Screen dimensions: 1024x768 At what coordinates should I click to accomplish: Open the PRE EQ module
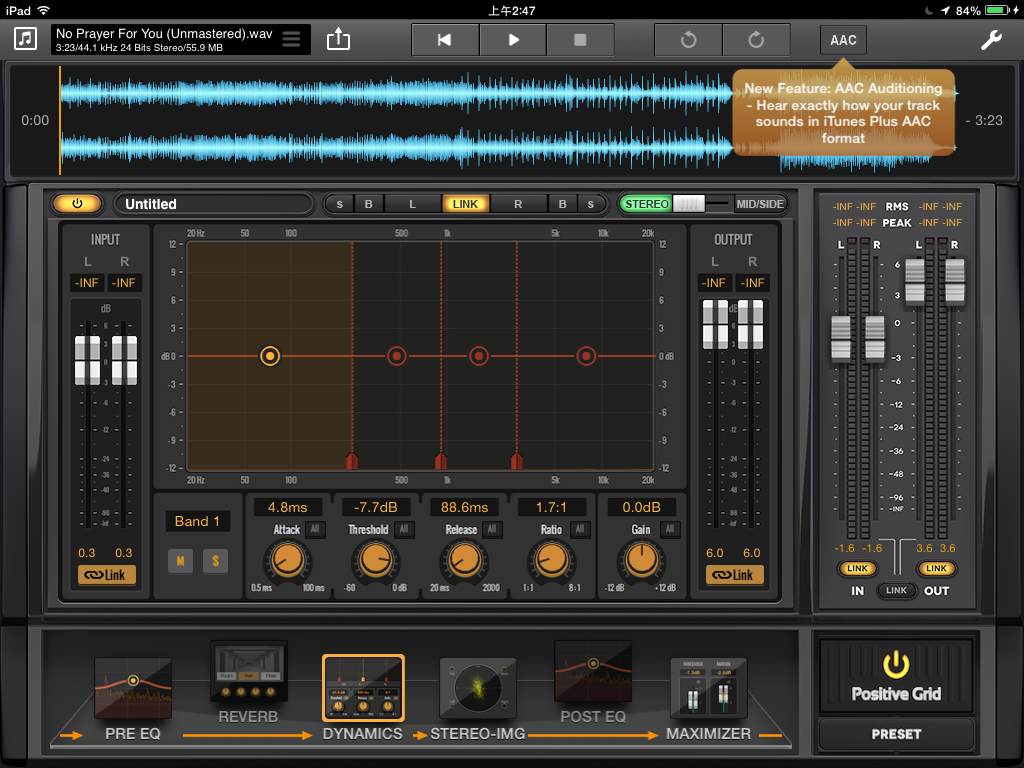coord(133,690)
